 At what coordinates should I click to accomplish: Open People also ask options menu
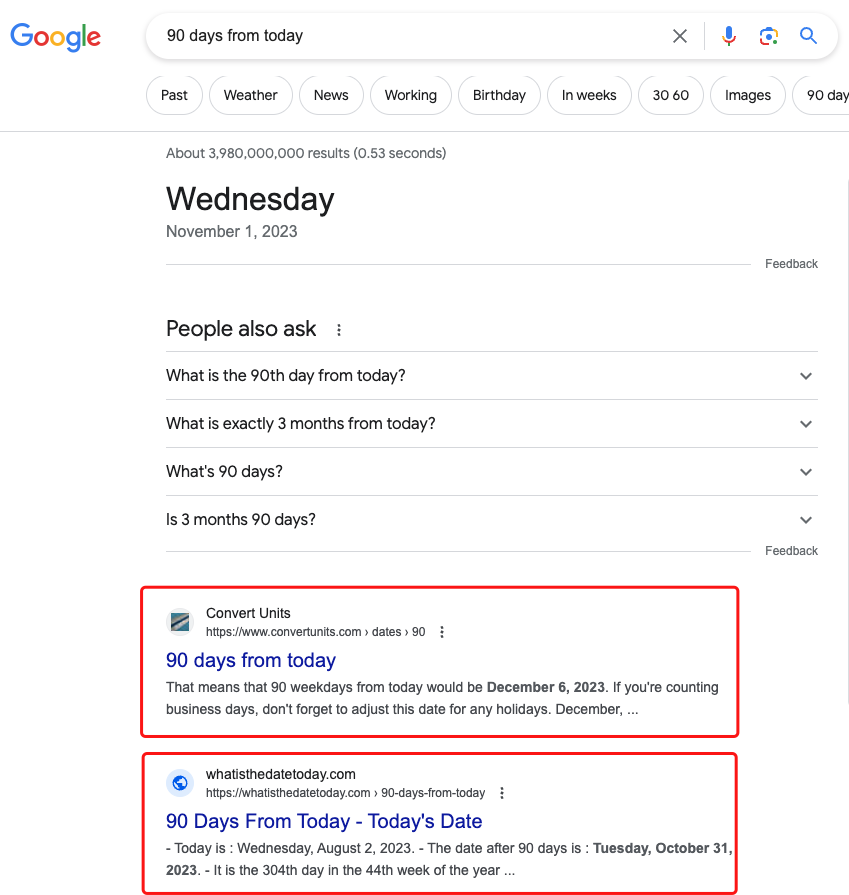(339, 330)
